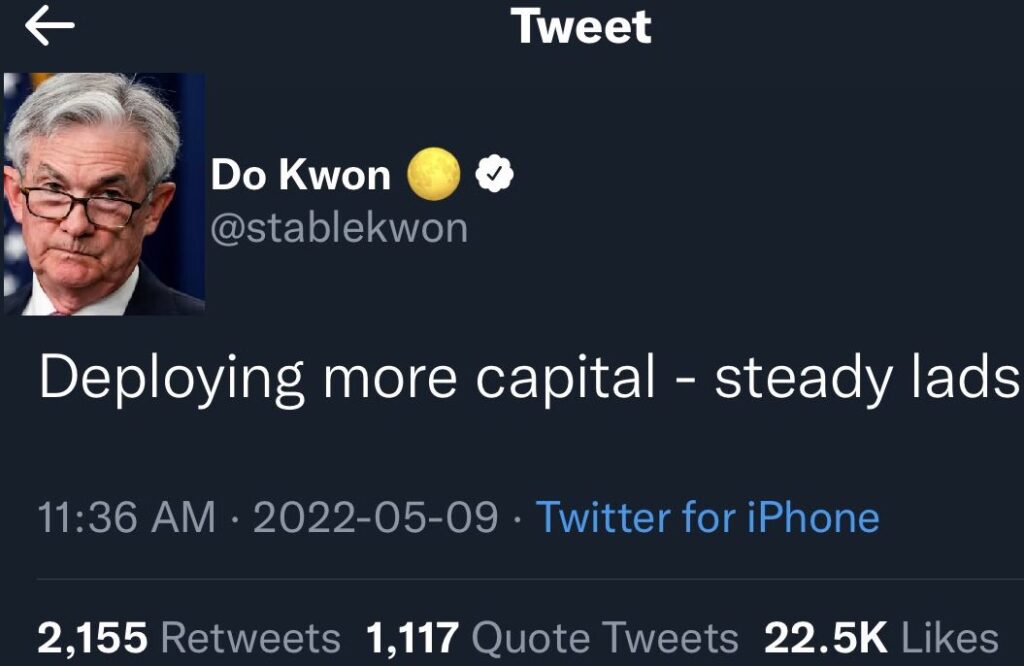Open the "Twitter for iPhone" source link
Screen dimensions: 1024x666
[x=708, y=517]
